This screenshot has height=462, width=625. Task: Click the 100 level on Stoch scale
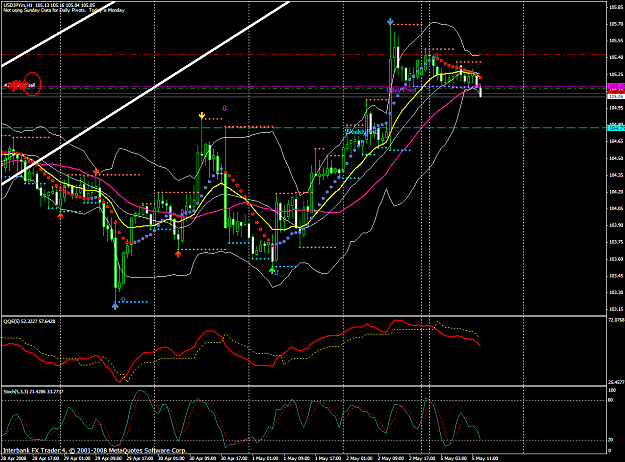[611, 390]
